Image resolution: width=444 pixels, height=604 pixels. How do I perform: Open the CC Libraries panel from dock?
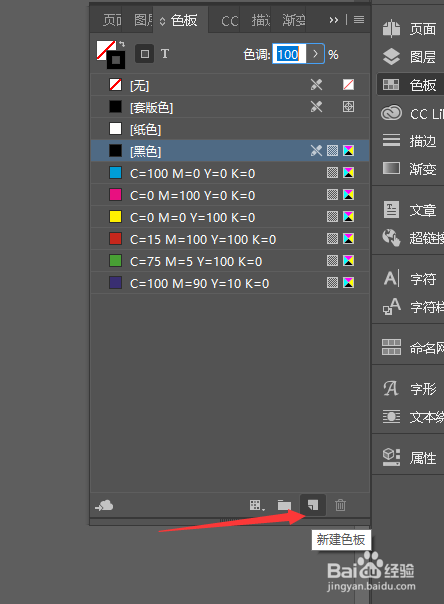pyautogui.click(x=411, y=114)
